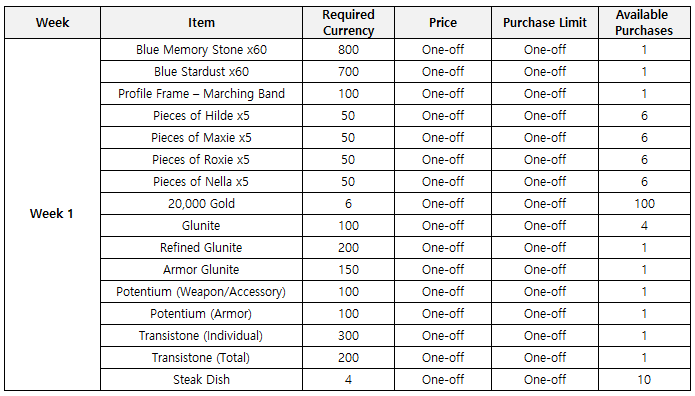The image size is (695, 396).
Task: Click the Week column header
Action: click(52, 23)
